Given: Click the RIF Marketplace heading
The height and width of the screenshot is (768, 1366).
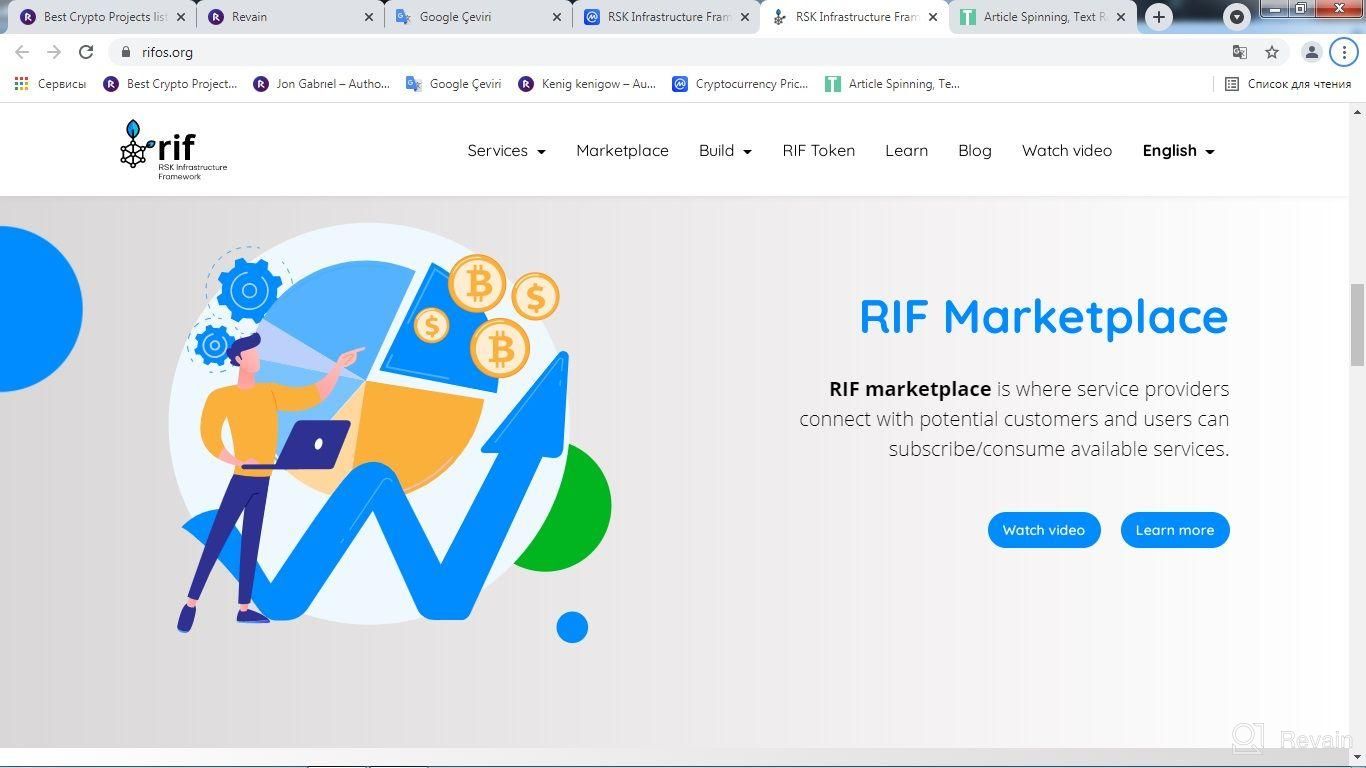Looking at the screenshot, I should point(1043,317).
